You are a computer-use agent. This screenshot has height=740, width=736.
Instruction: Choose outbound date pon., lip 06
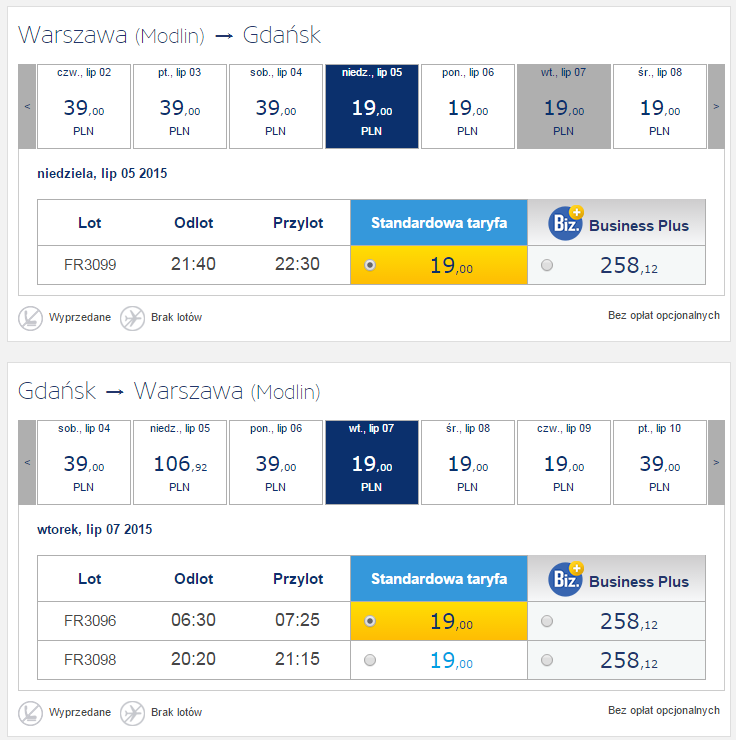[x=468, y=107]
